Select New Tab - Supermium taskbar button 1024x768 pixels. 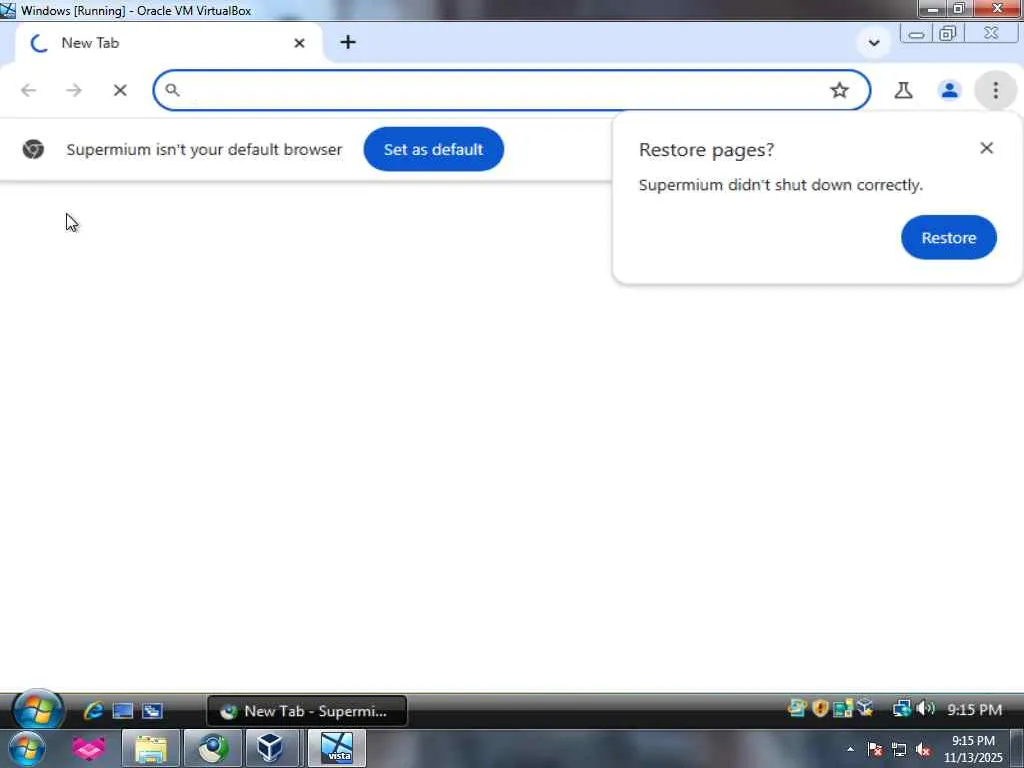coord(307,711)
